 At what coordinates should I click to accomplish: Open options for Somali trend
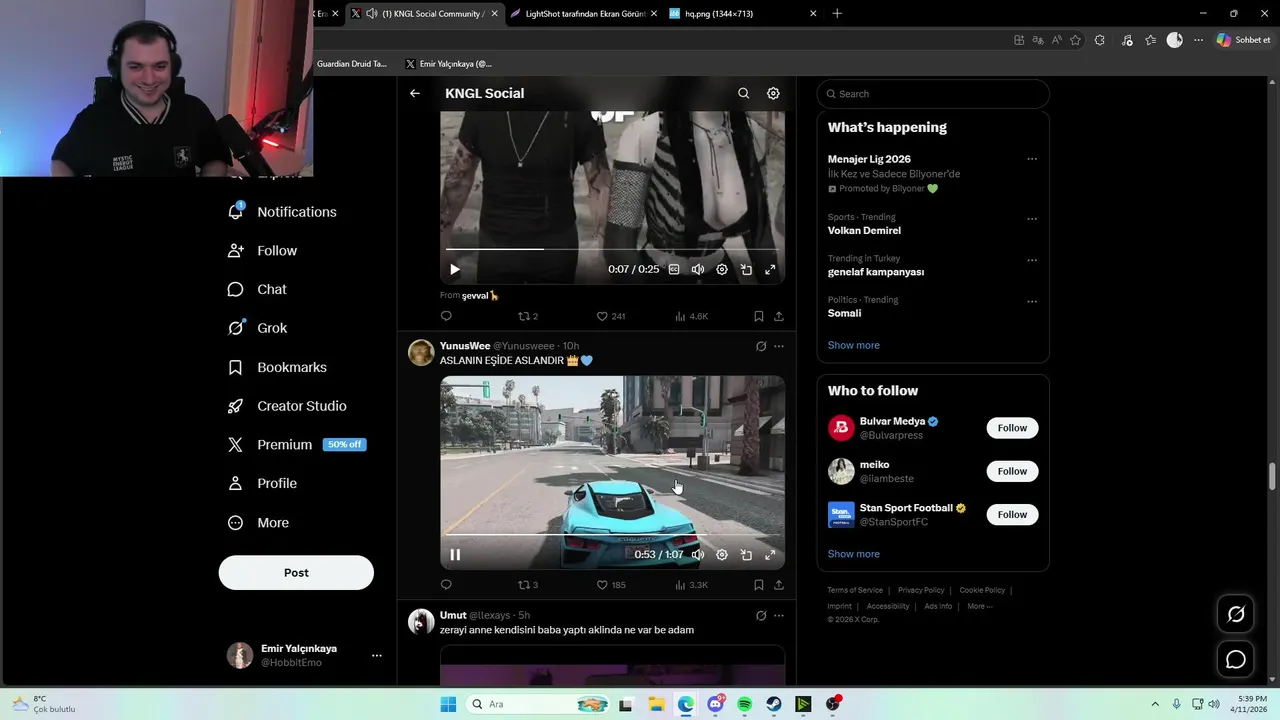[1032, 301]
